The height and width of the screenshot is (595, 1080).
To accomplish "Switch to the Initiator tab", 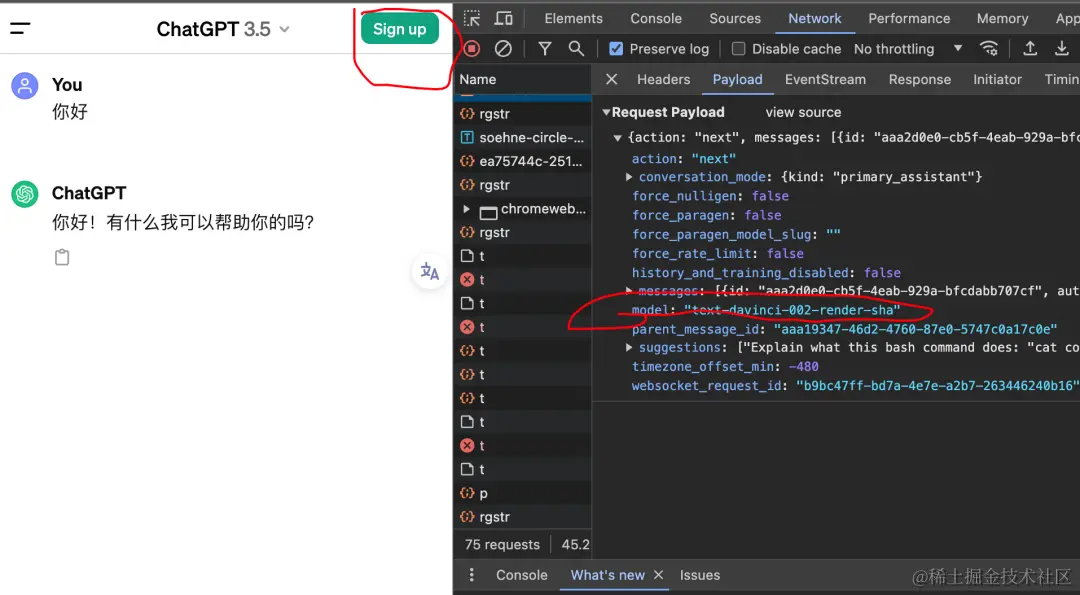I will point(997,79).
